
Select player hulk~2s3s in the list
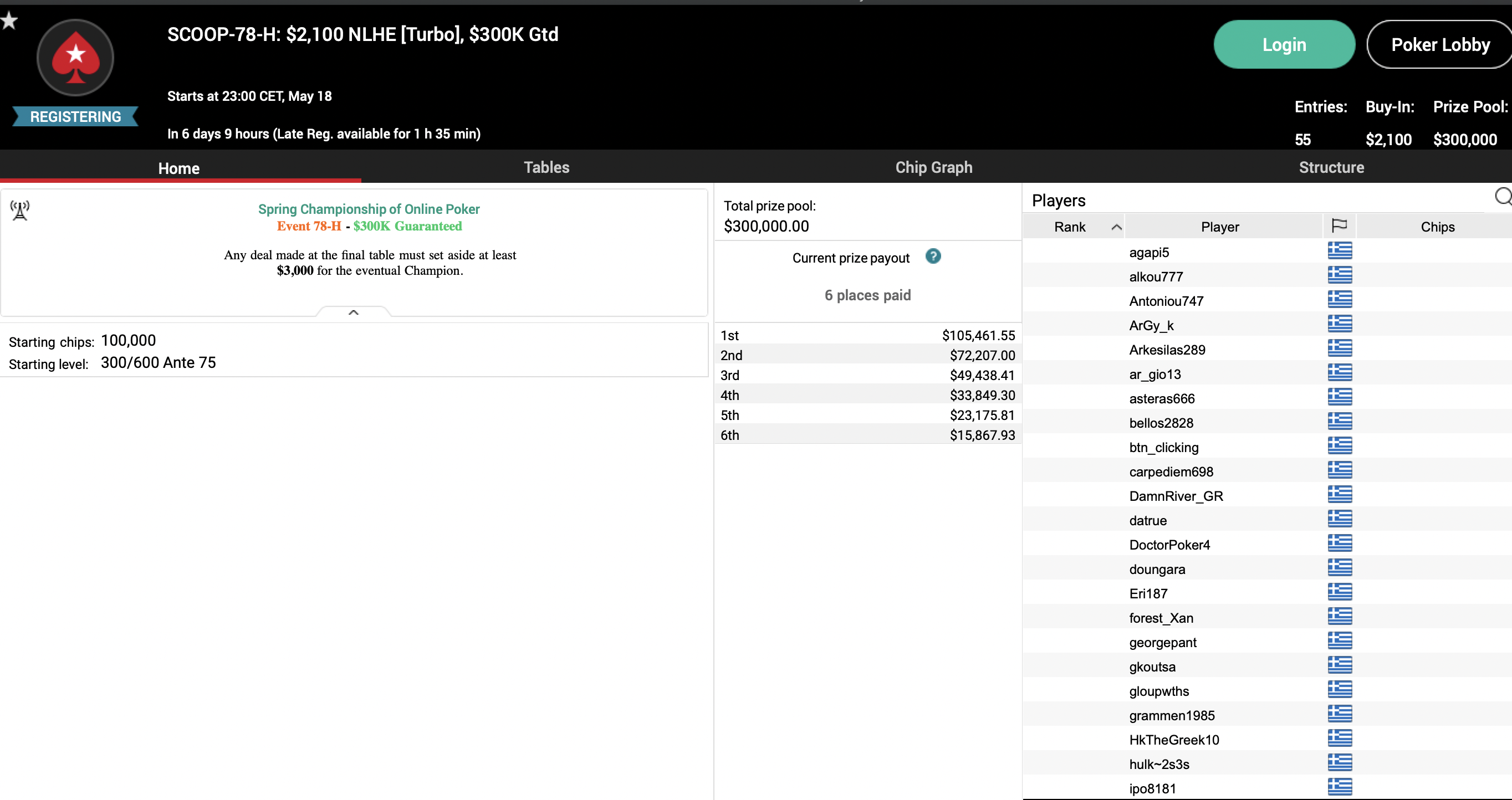(1267, 763)
